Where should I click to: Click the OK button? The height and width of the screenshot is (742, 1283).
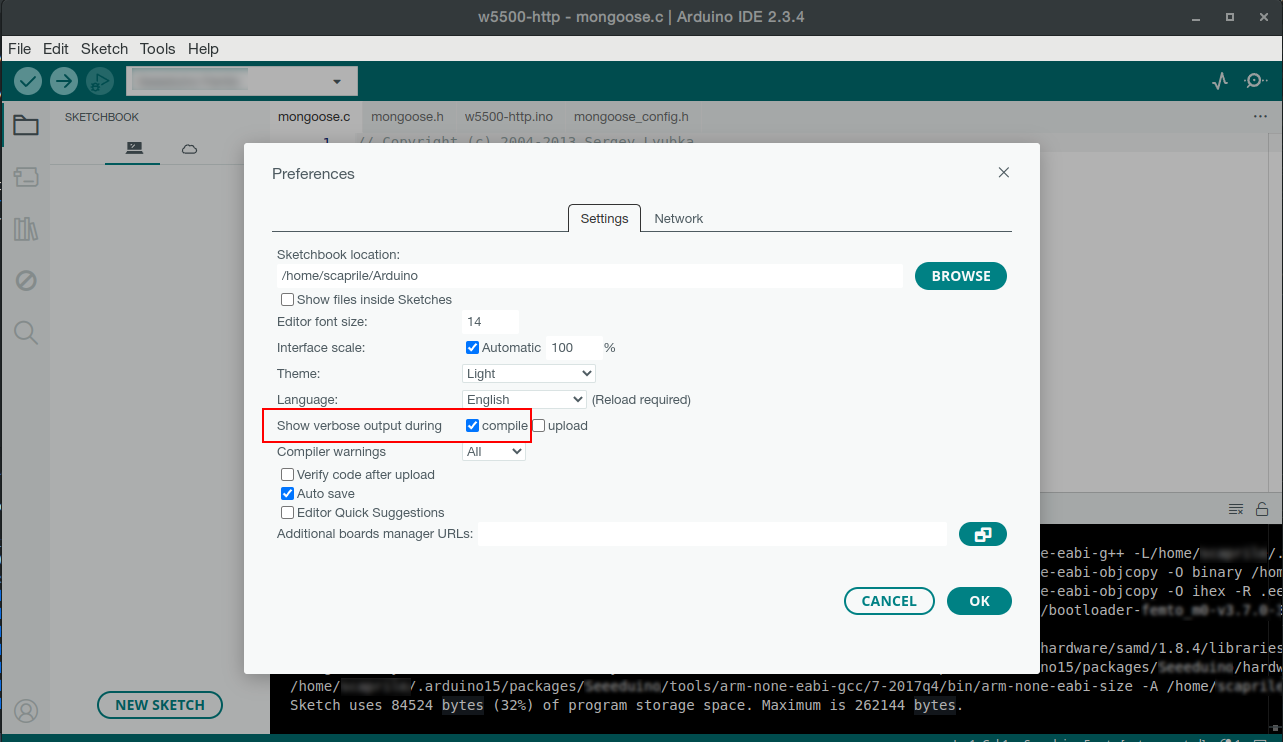(980, 601)
